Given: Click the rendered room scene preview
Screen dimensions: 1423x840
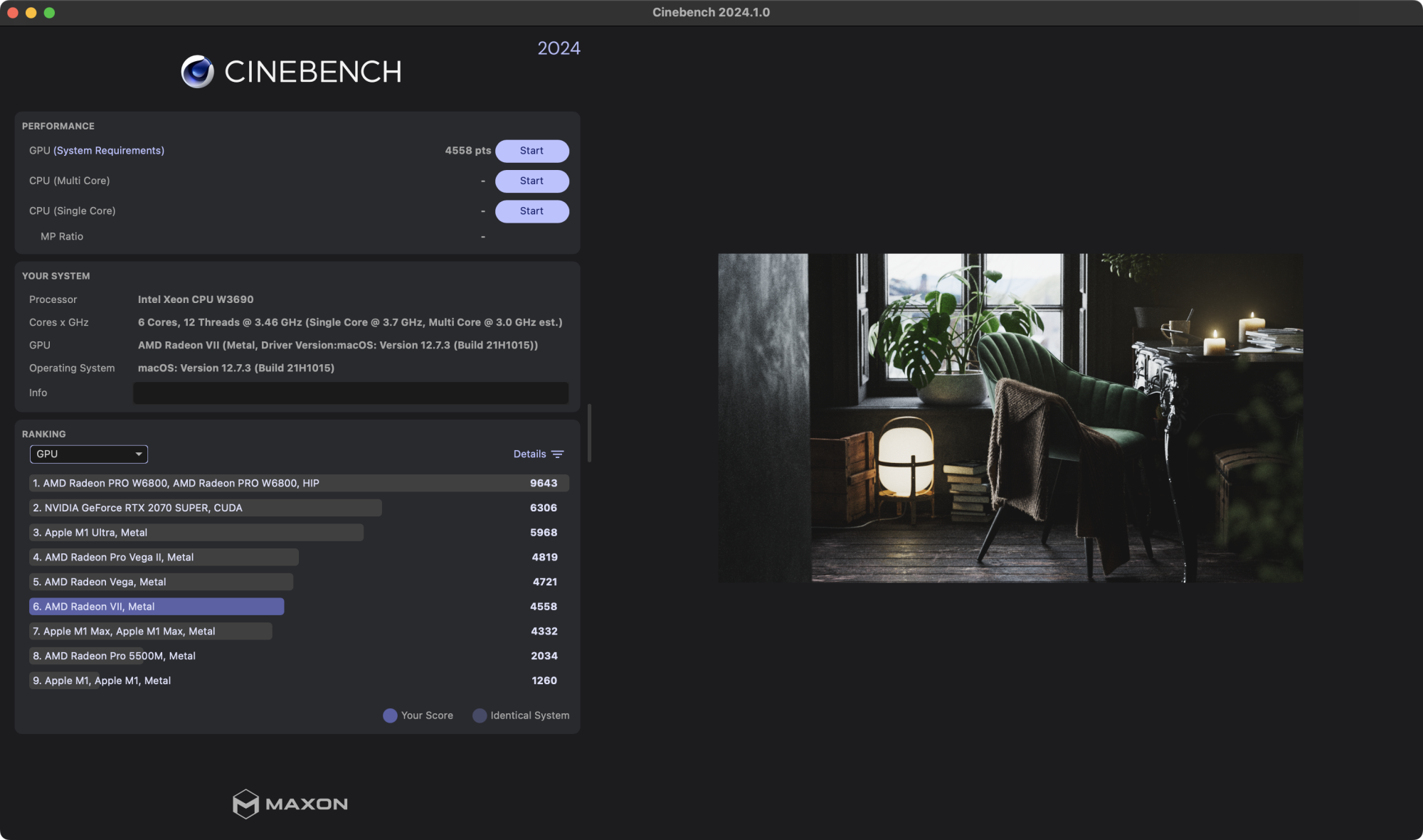Looking at the screenshot, I should (x=1010, y=418).
